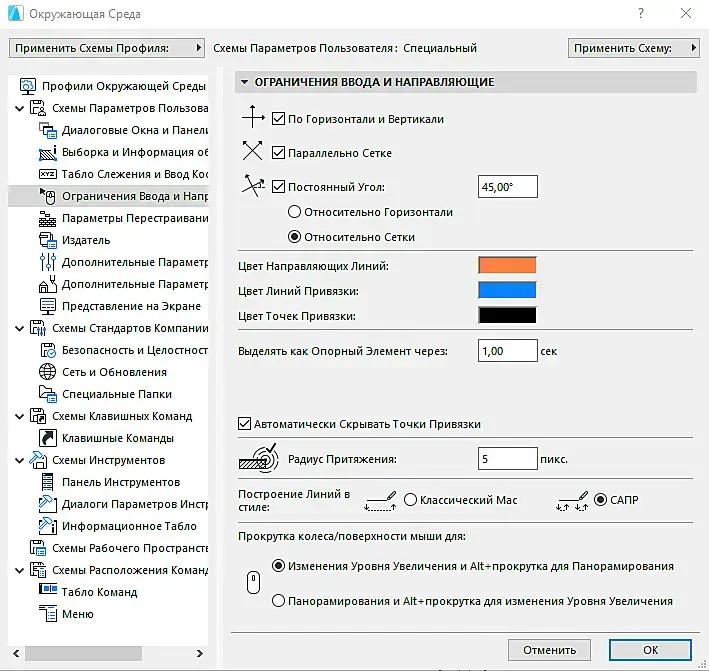Open Сеть и Обновления settings page
This screenshot has height=671, width=709.
pos(114,372)
